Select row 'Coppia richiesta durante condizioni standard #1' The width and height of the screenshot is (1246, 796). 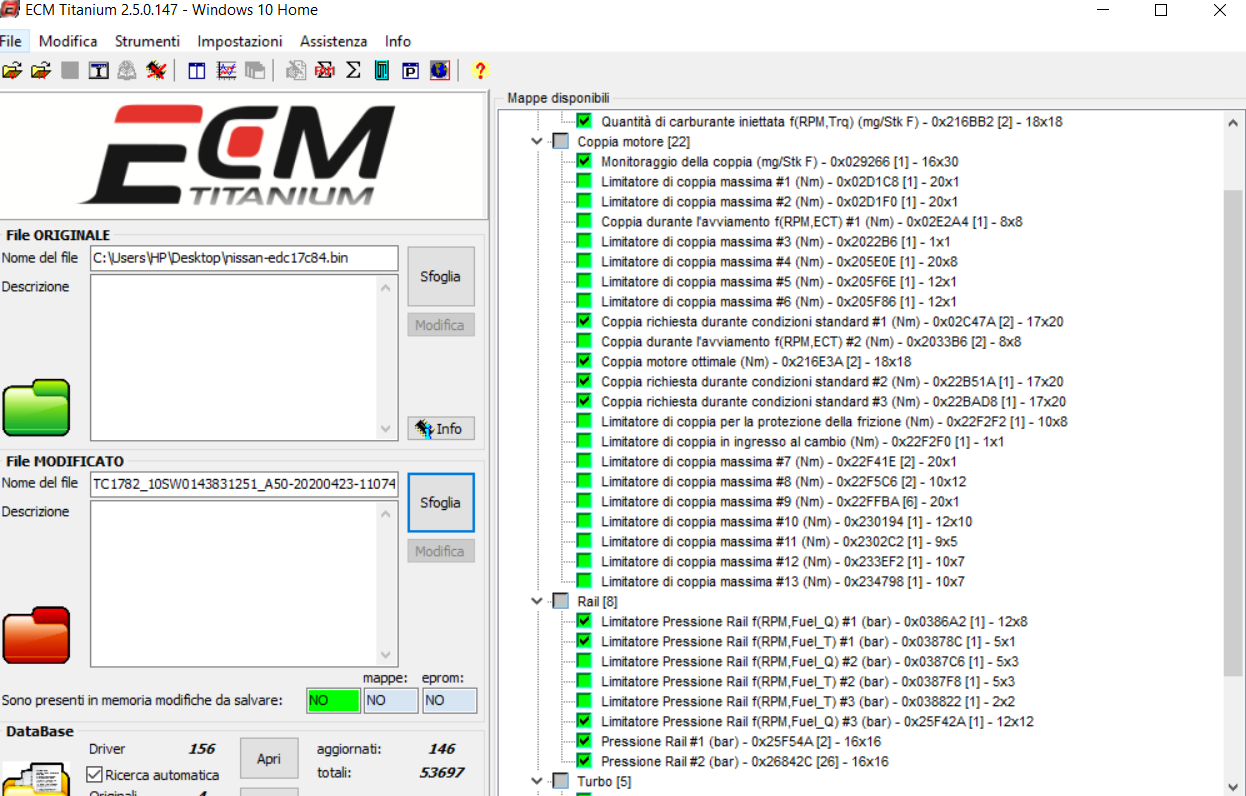pyautogui.click(x=832, y=321)
